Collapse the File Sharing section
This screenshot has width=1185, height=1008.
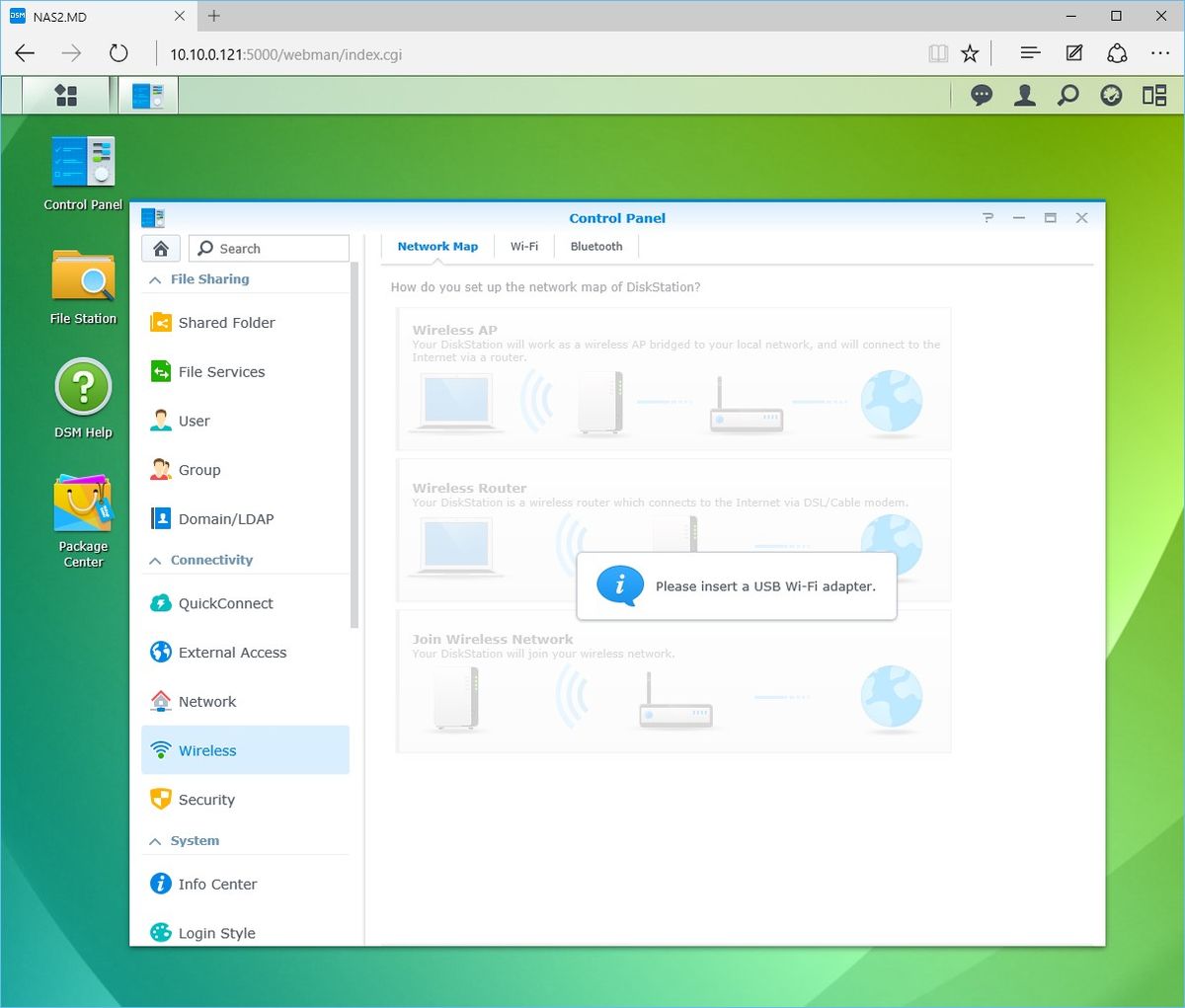[155, 280]
